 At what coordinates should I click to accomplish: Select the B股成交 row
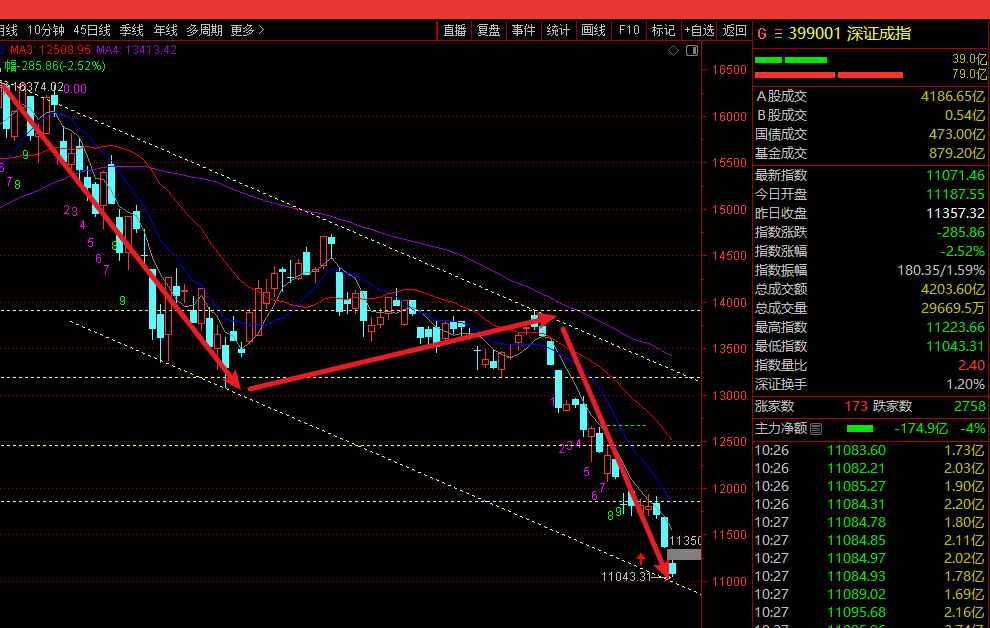(x=871, y=116)
